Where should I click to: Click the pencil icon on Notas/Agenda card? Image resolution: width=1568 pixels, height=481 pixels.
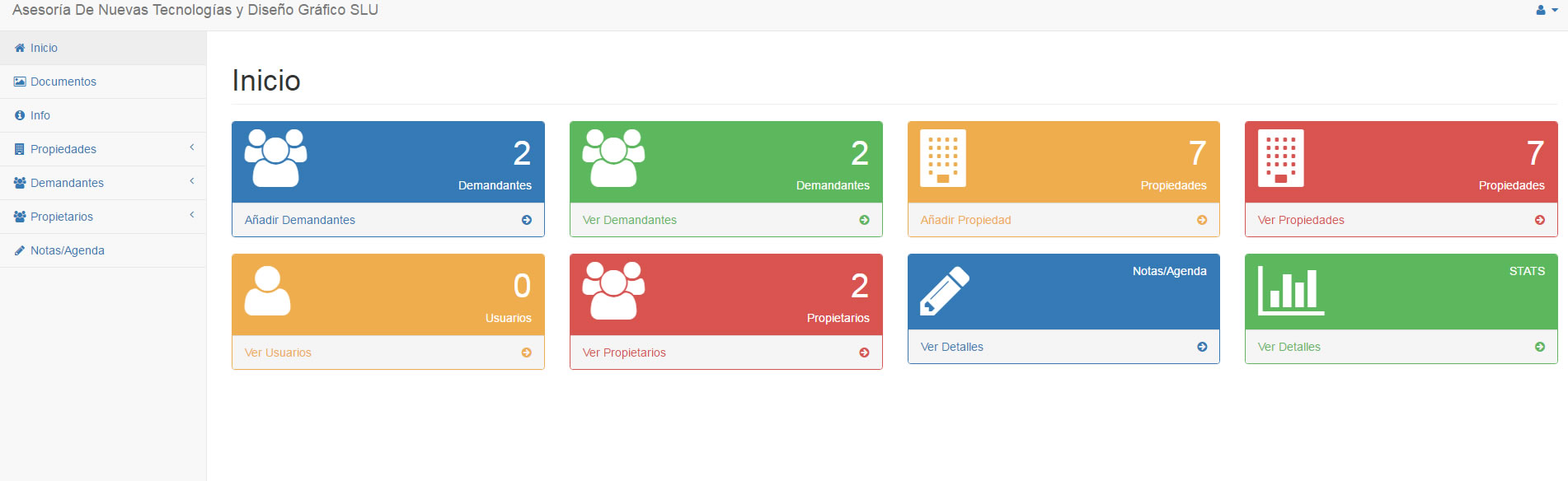(x=945, y=291)
